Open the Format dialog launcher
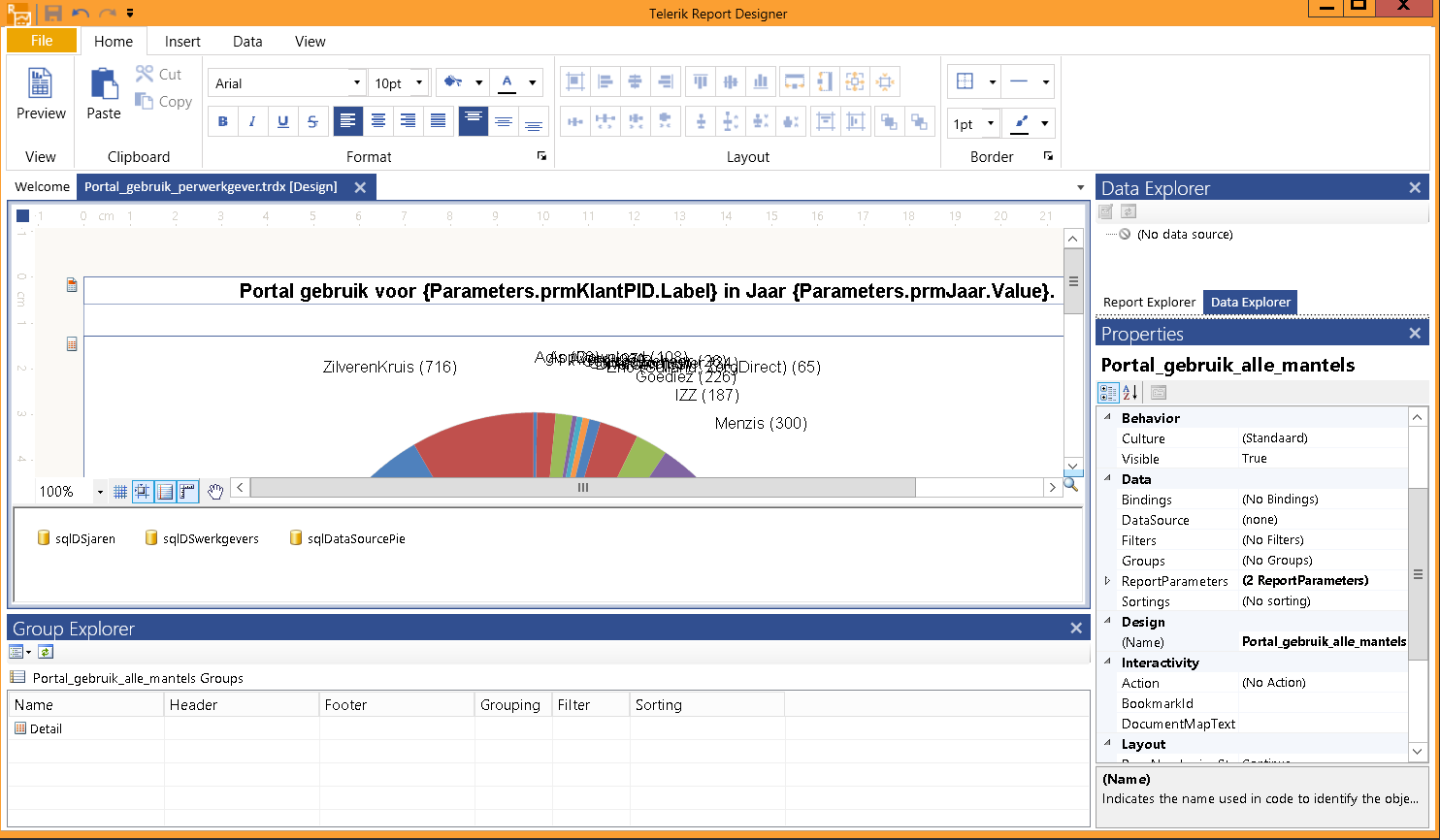1440x840 pixels. 541,156
